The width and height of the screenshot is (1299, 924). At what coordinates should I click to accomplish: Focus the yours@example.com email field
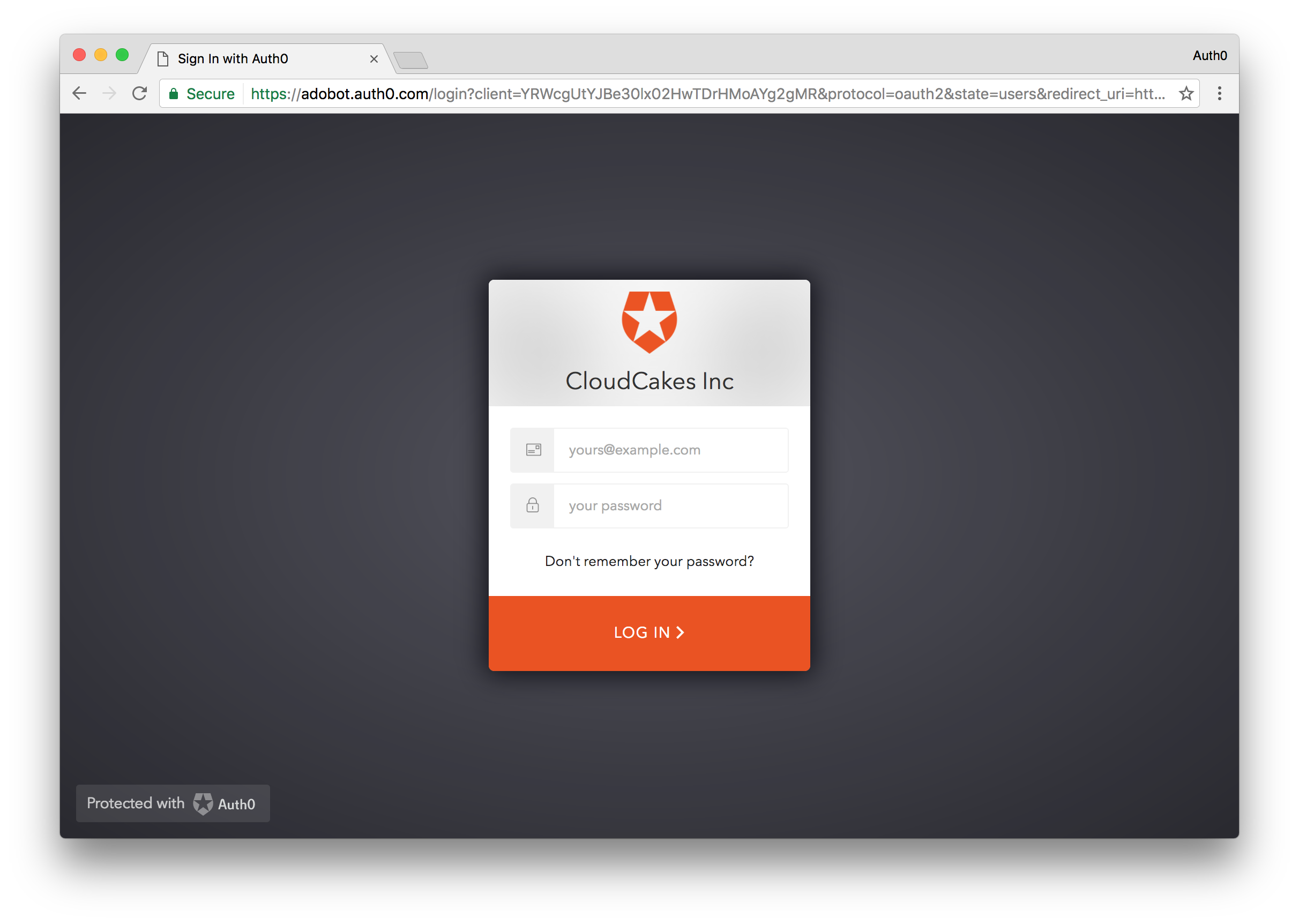(x=670, y=450)
